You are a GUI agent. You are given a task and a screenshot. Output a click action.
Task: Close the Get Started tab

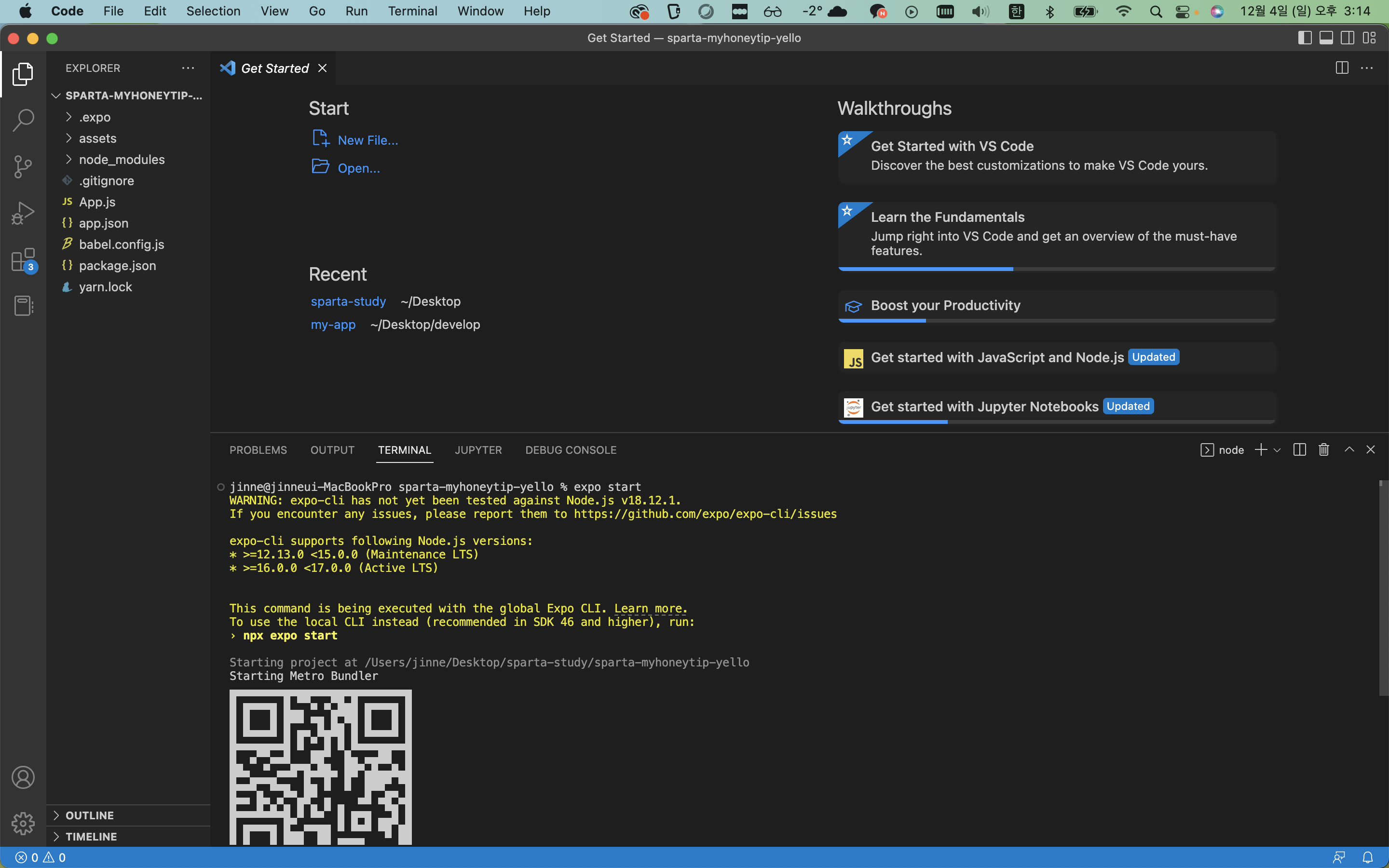pyautogui.click(x=323, y=68)
